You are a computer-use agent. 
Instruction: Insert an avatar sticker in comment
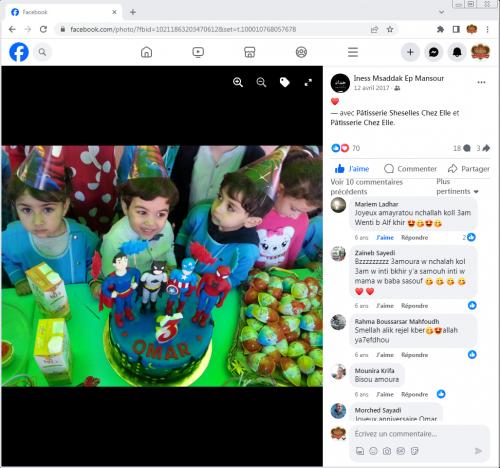[360, 451]
